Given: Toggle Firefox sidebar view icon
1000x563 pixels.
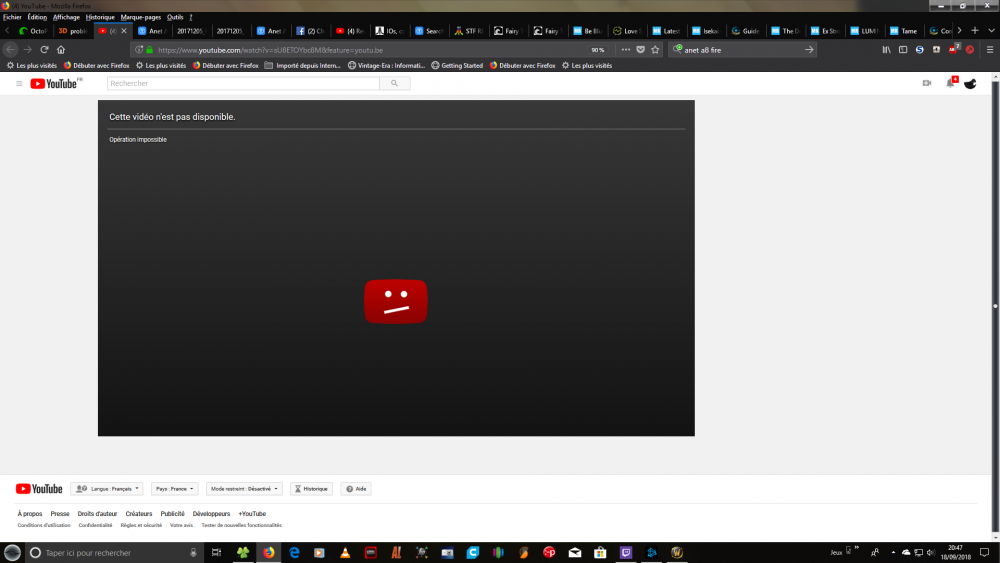Looking at the screenshot, I should 903,50.
